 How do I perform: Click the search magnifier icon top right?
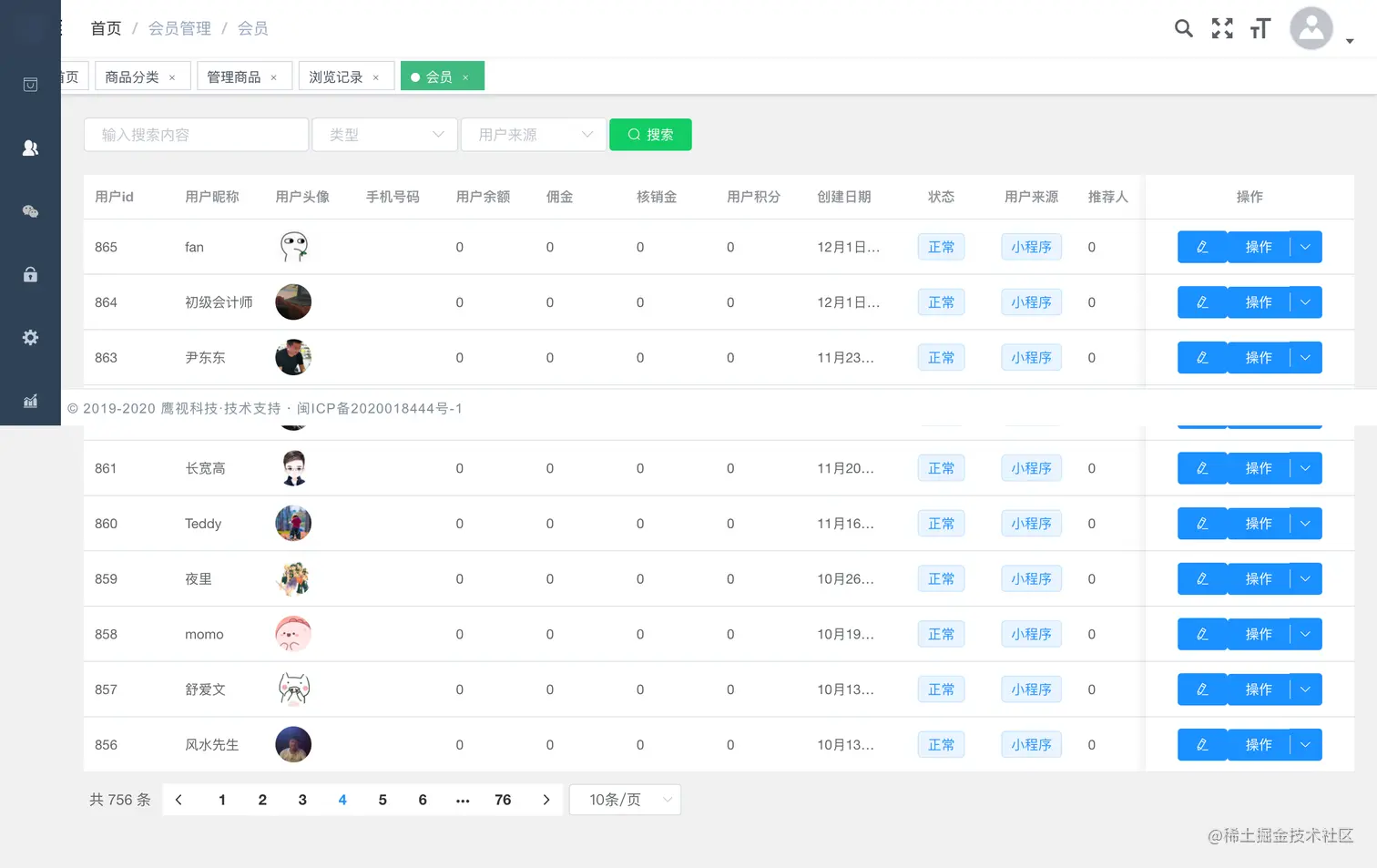1183,28
